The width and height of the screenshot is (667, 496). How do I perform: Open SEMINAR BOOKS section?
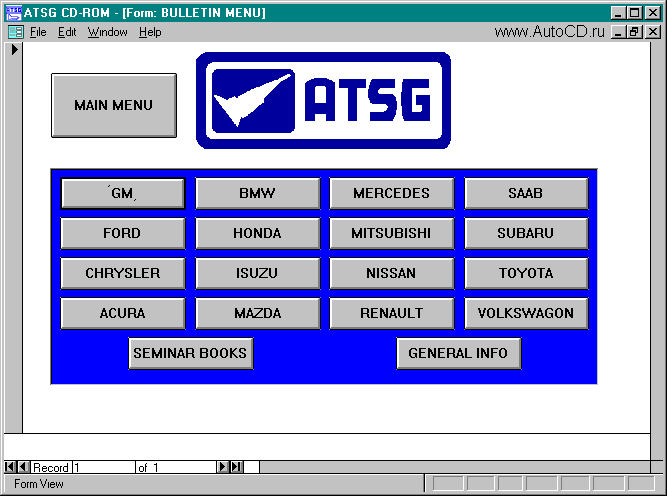click(x=191, y=353)
